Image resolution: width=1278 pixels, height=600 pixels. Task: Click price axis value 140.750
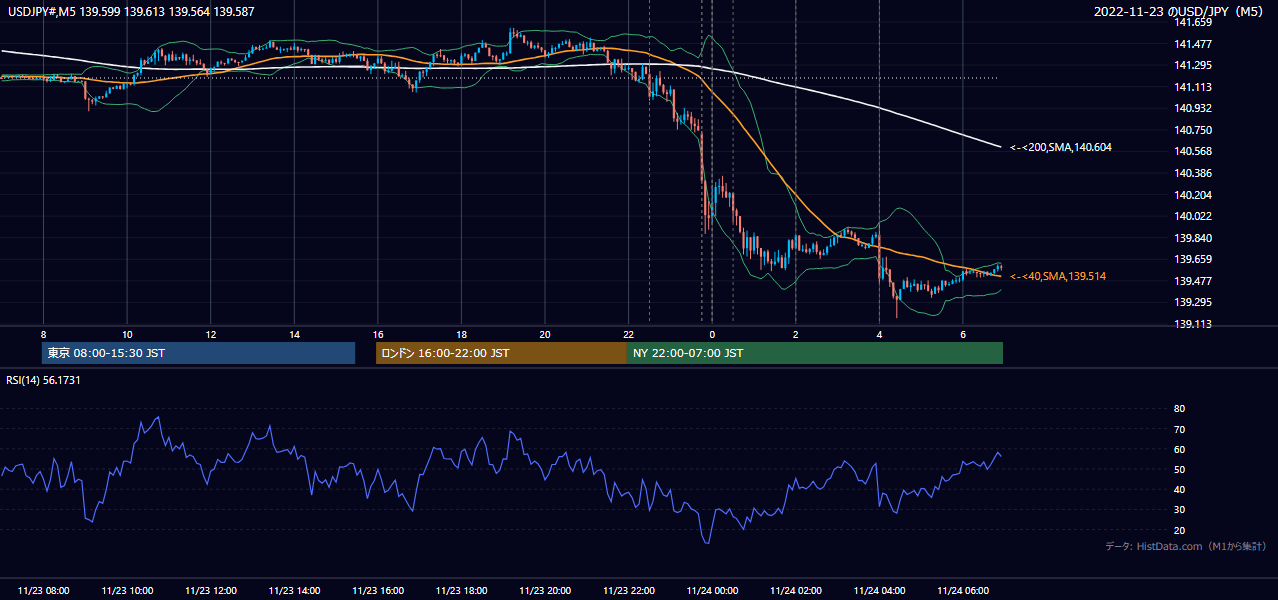(1194, 130)
